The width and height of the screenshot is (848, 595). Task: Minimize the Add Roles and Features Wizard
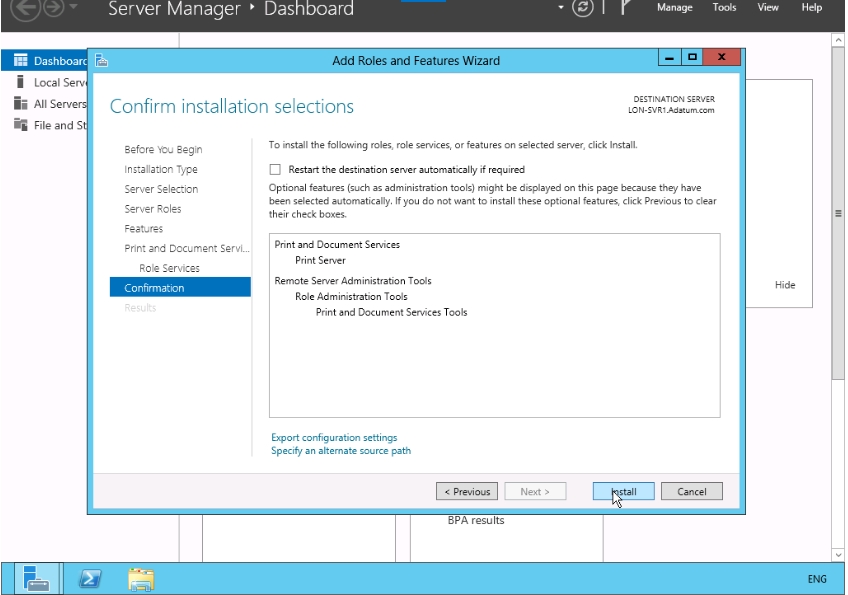click(x=670, y=57)
